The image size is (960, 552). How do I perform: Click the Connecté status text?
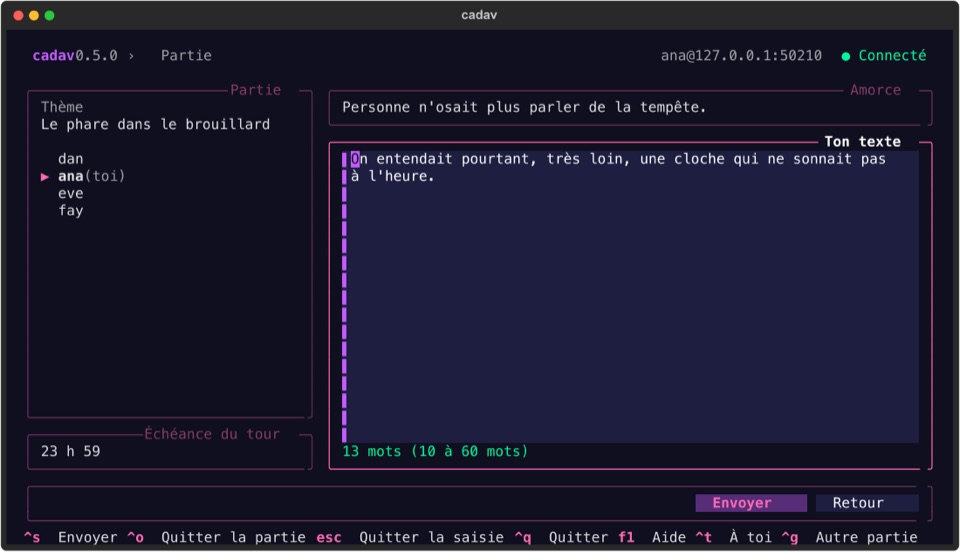[892, 56]
